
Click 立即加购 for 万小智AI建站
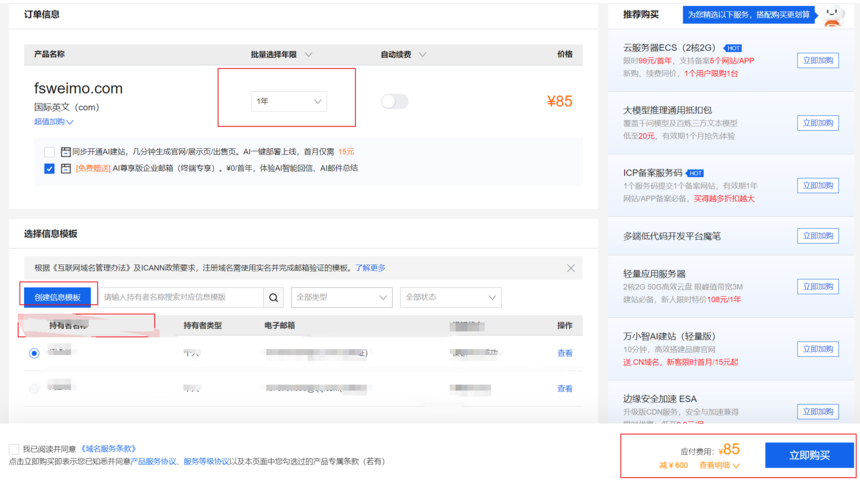(x=818, y=349)
